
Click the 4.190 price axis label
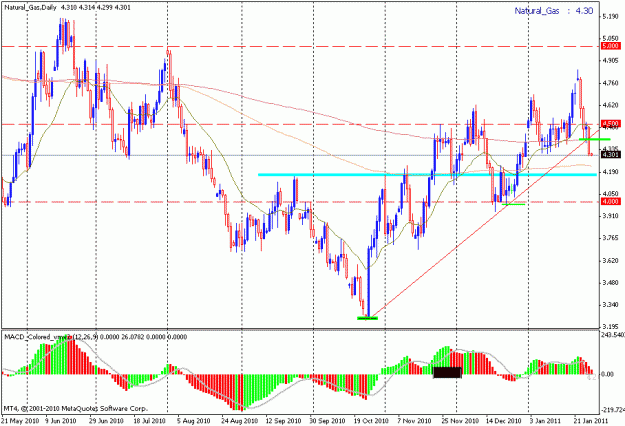610,172
